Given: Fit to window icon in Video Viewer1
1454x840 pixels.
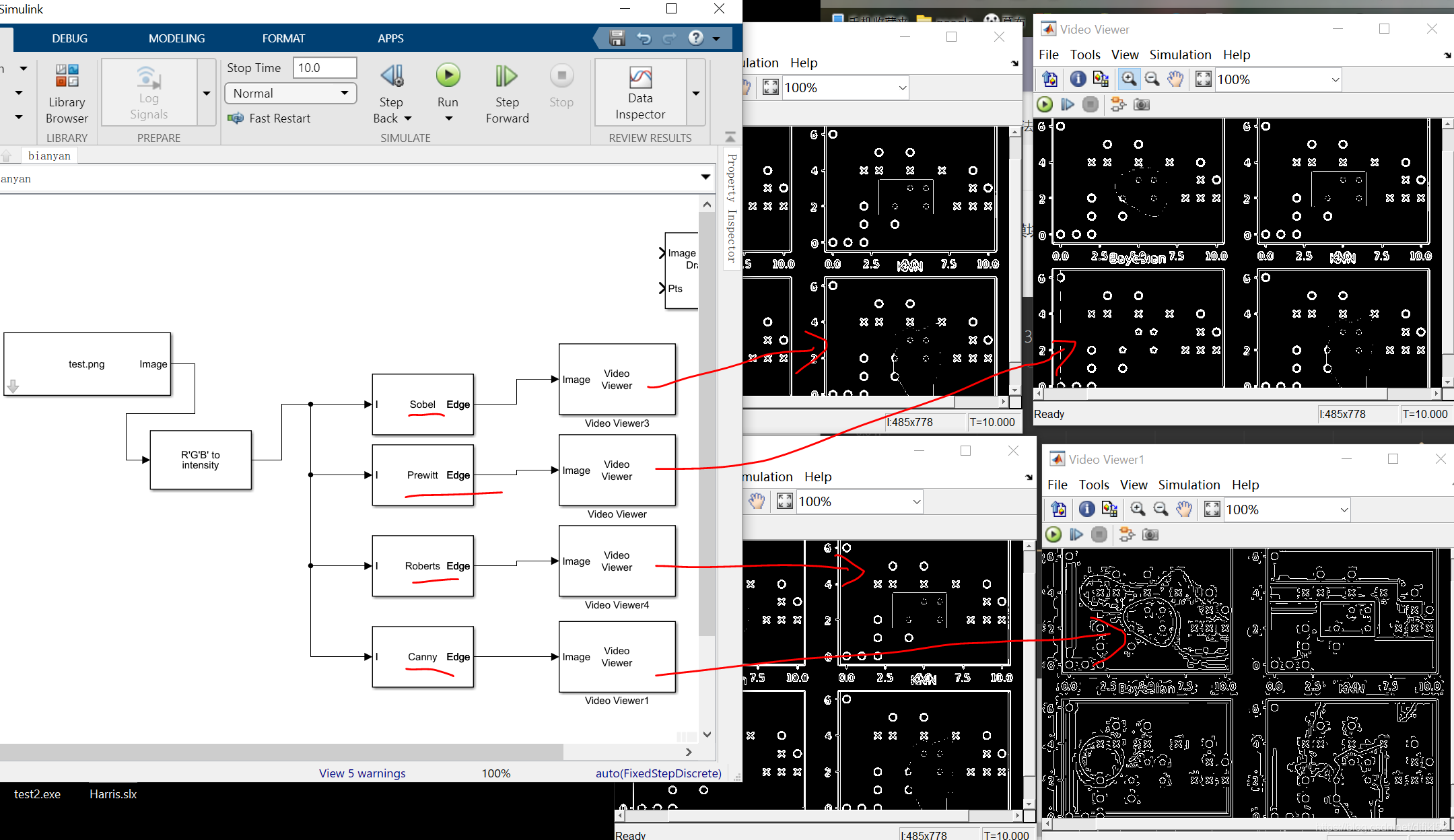Looking at the screenshot, I should [1212, 510].
